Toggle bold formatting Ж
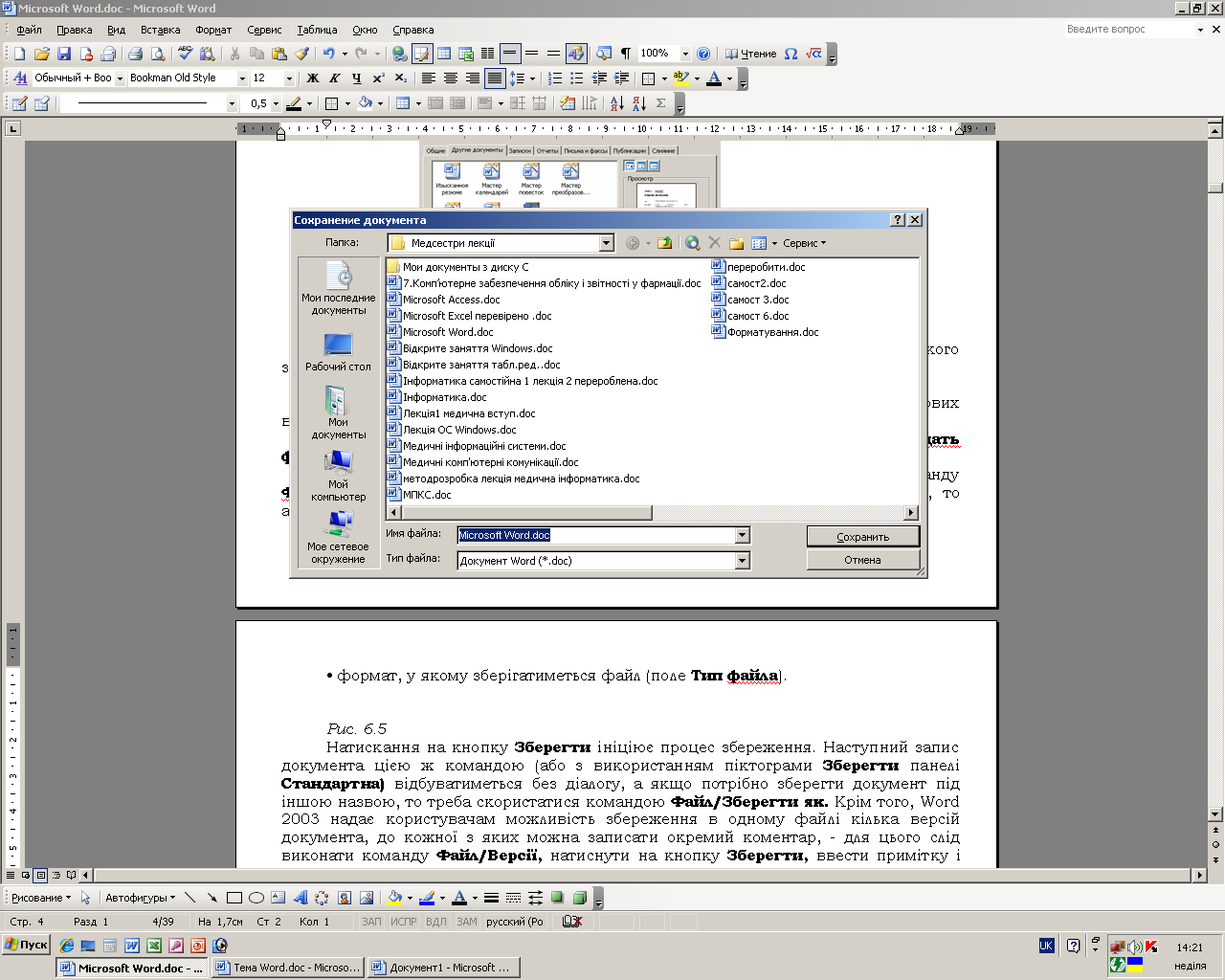 click(313, 78)
